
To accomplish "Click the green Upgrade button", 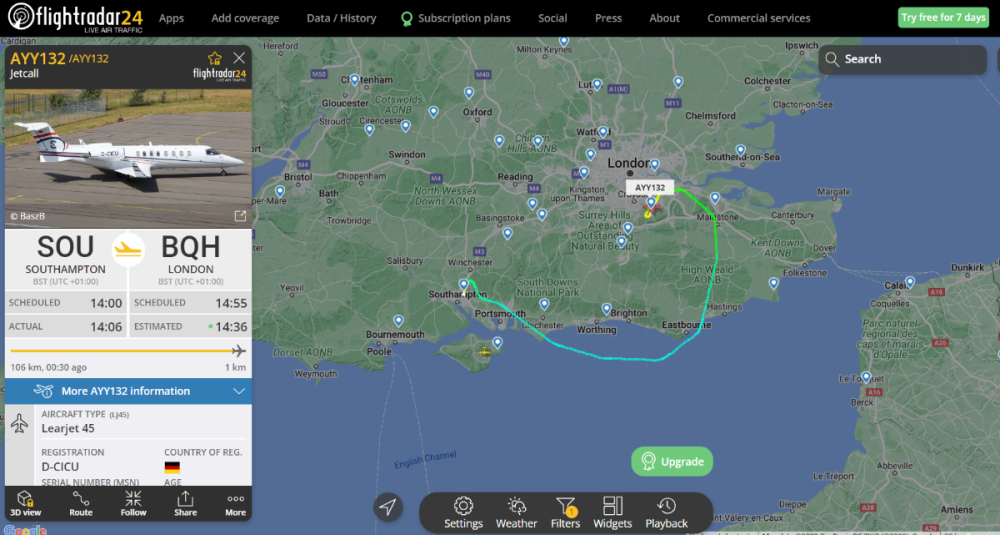I will click(672, 461).
